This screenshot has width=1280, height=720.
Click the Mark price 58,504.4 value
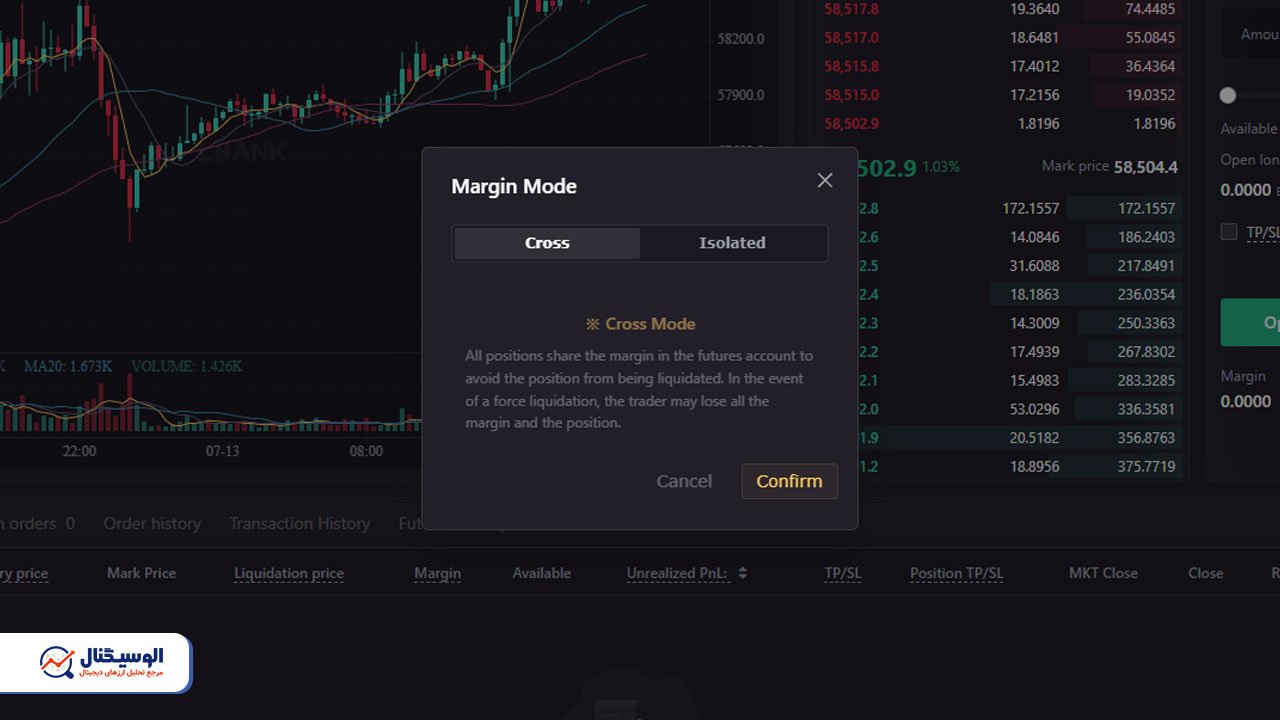click(x=1145, y=167)
